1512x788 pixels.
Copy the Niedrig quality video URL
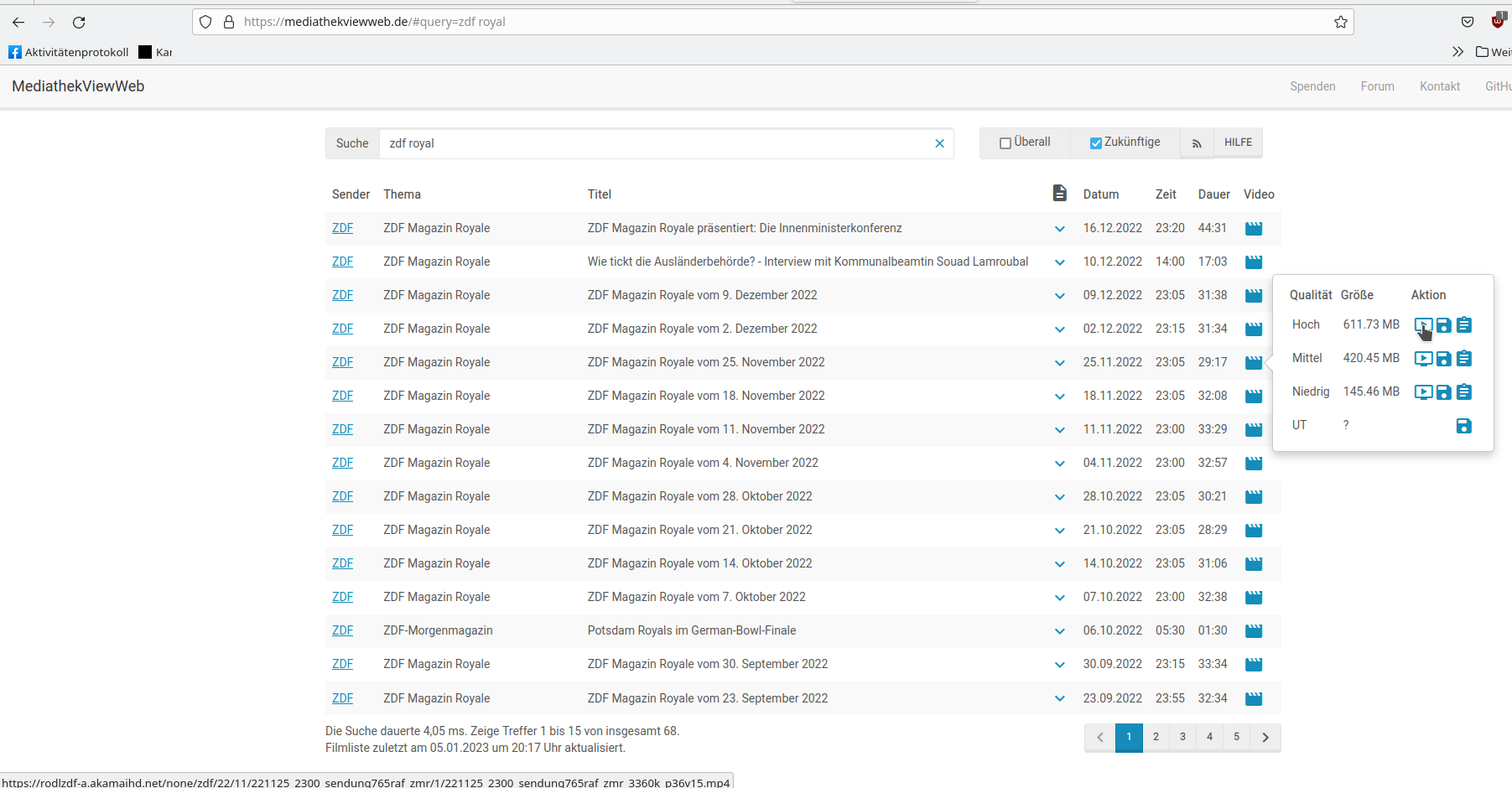[x=1464, y=391]
